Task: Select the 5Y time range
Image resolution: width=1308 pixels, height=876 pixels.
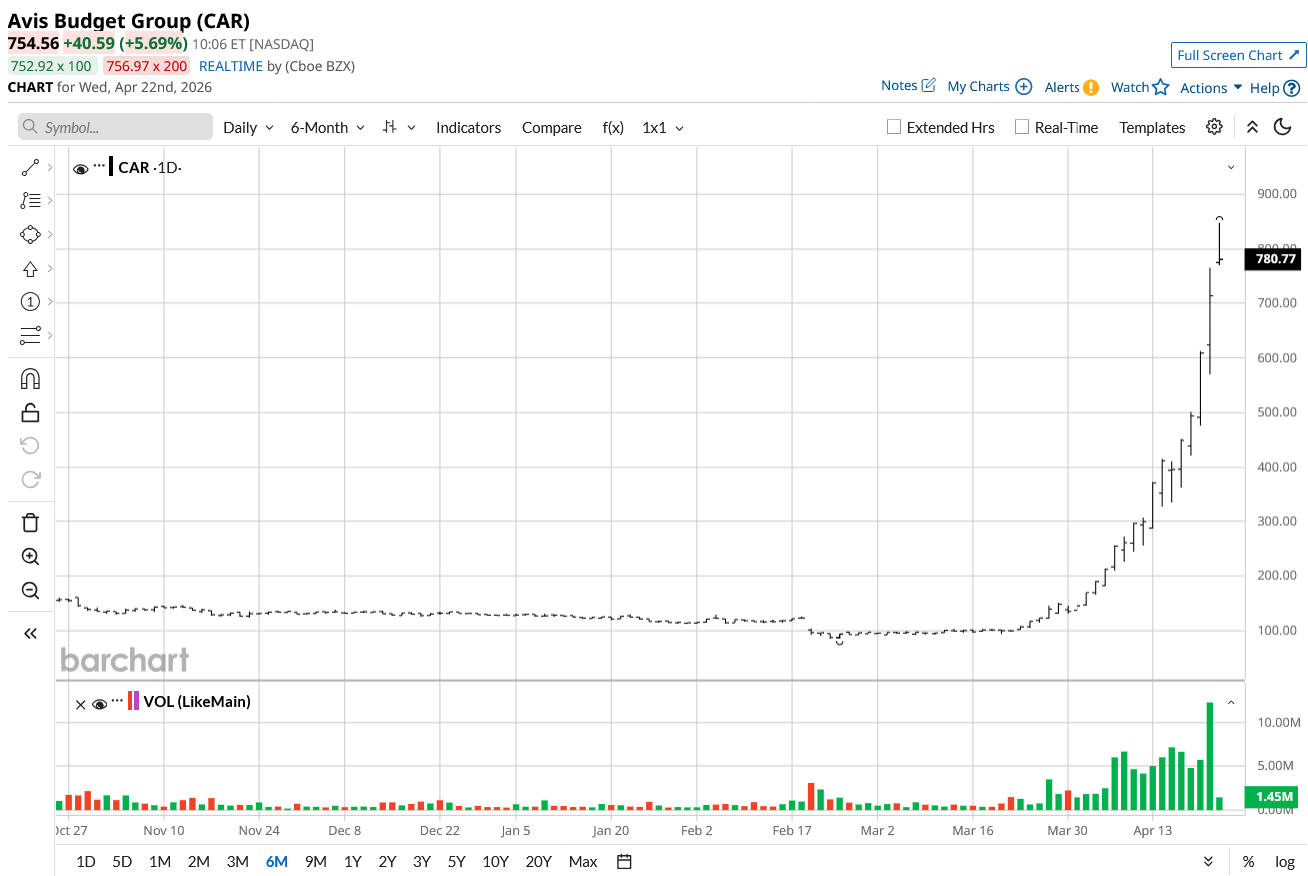Action: (x=456, y=861)
